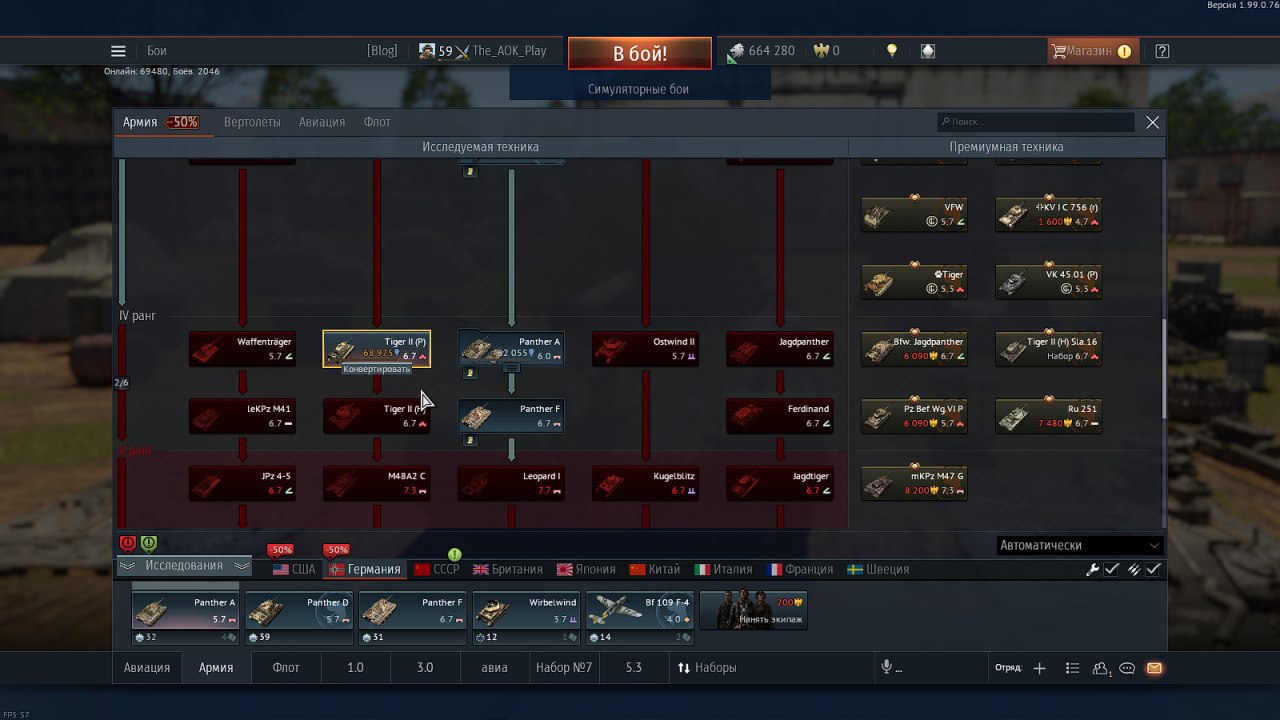The image size is (1280, 720).
Task: Open the Наборы presets selector
Action: (707, 667)
